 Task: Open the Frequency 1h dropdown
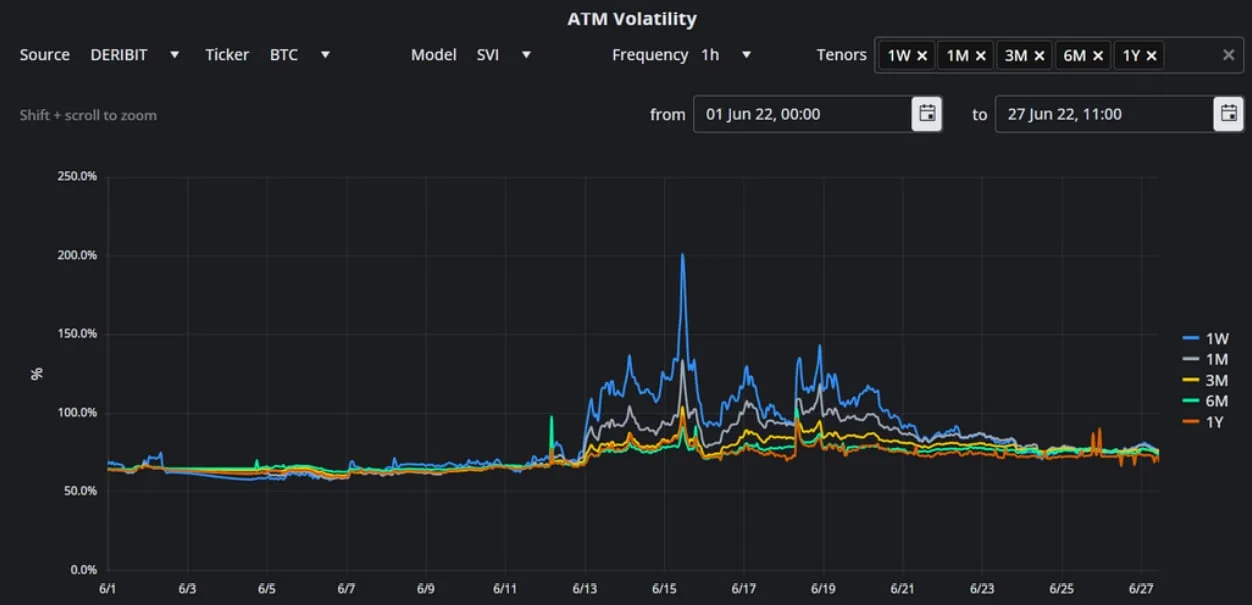[727, 55]
